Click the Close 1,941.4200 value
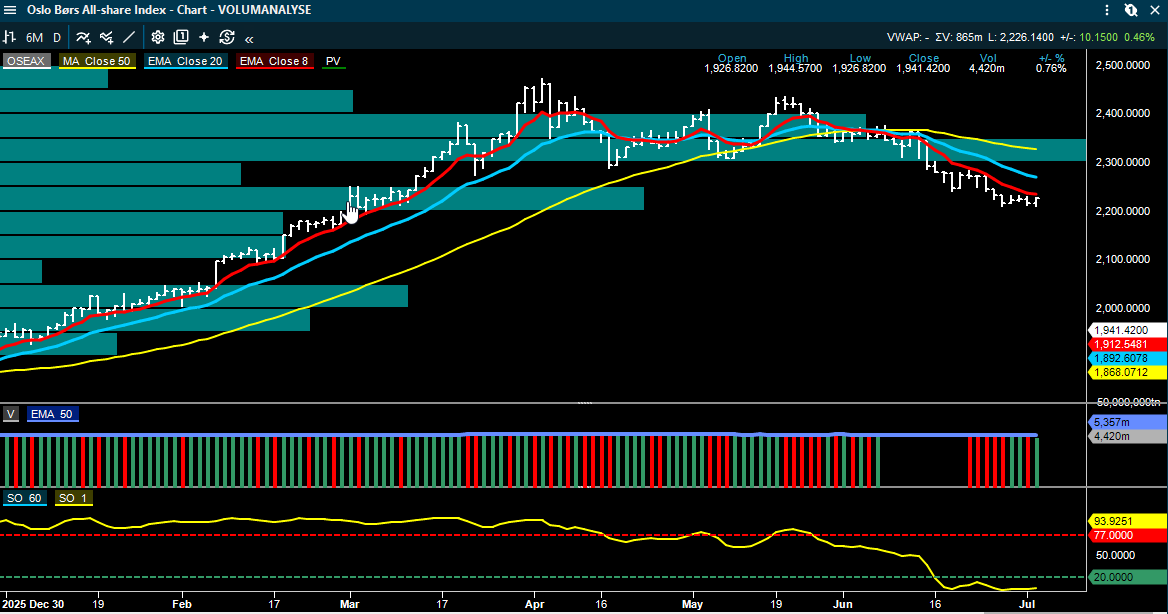 (923, 69)
